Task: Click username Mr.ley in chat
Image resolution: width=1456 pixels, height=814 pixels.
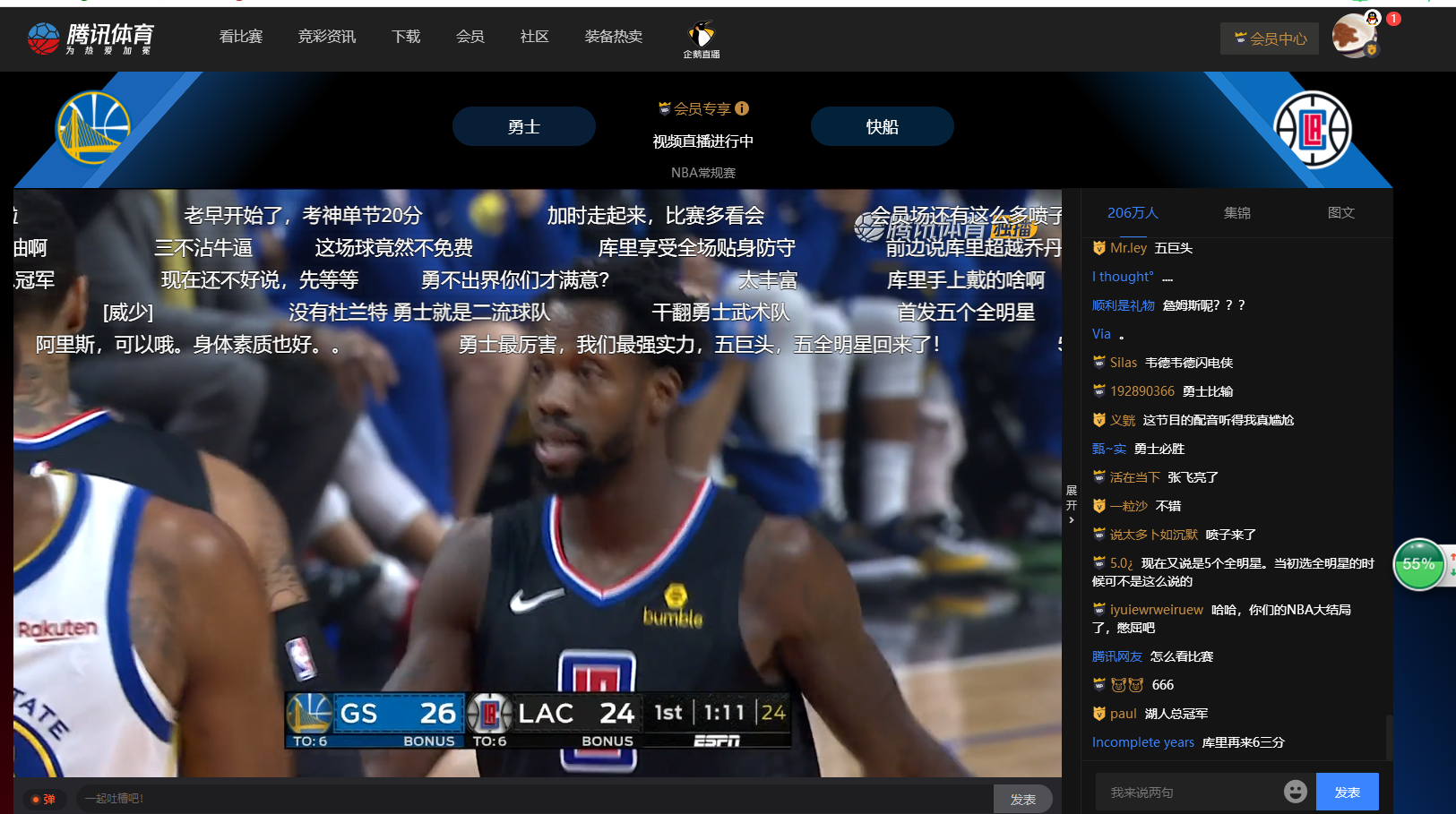Action: [1128, 248]
